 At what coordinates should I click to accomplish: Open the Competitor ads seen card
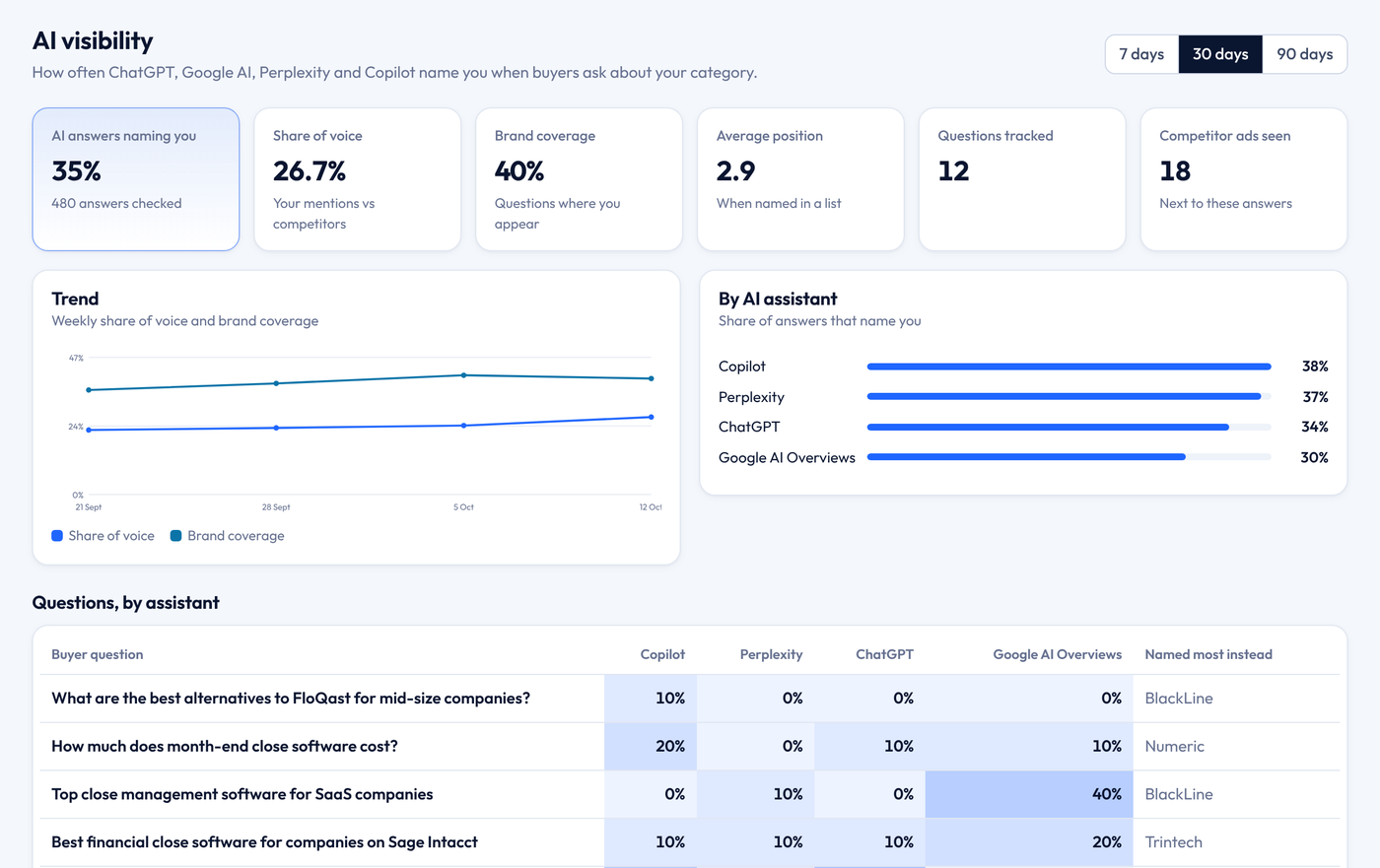tap(1244, 179)
